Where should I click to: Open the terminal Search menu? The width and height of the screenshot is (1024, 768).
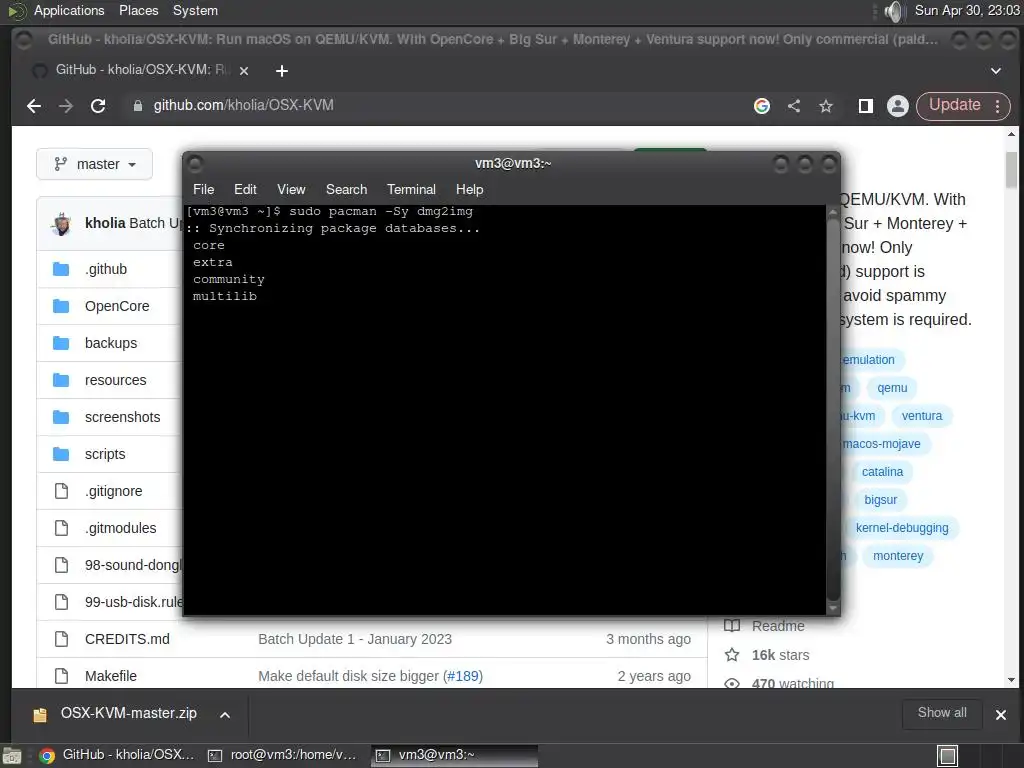point(346,189)
